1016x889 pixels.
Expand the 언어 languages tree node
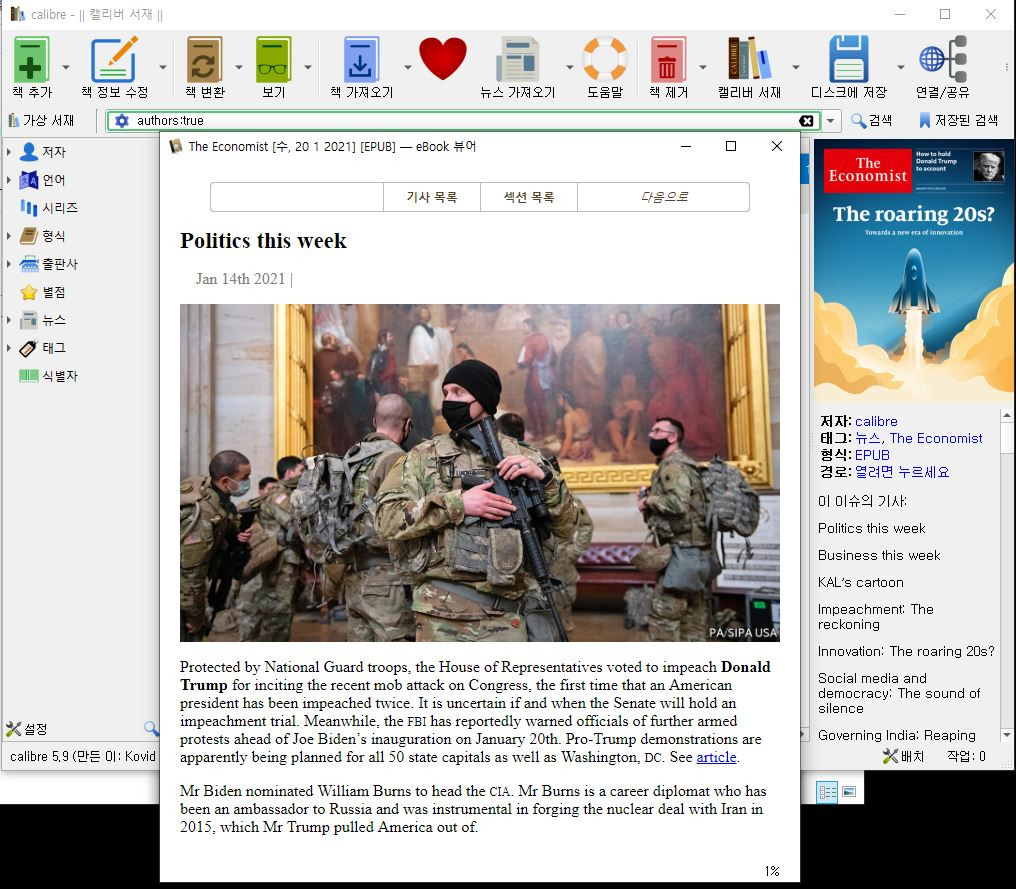pos(8,179)
